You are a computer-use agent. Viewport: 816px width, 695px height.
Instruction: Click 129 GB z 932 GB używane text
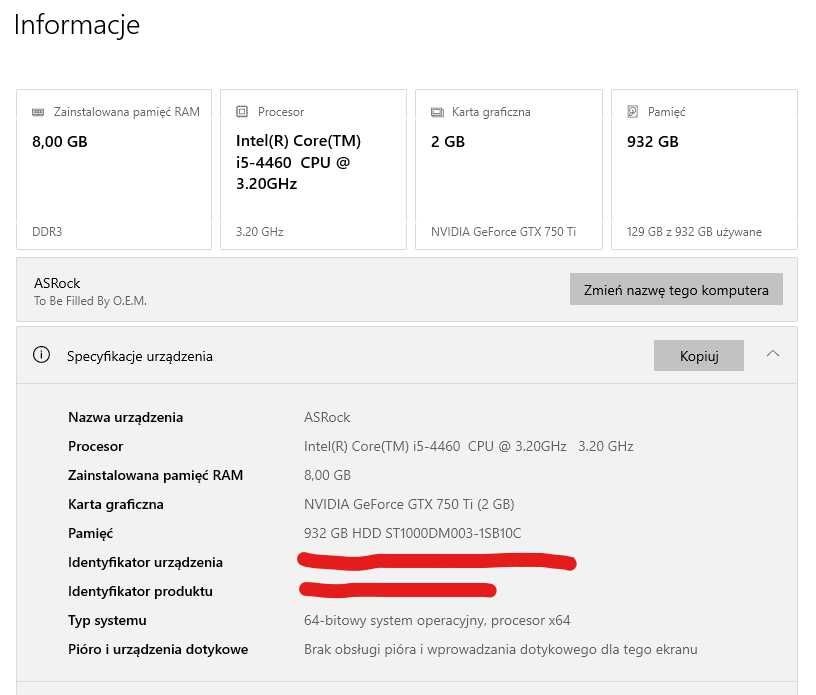coord(694,232)
